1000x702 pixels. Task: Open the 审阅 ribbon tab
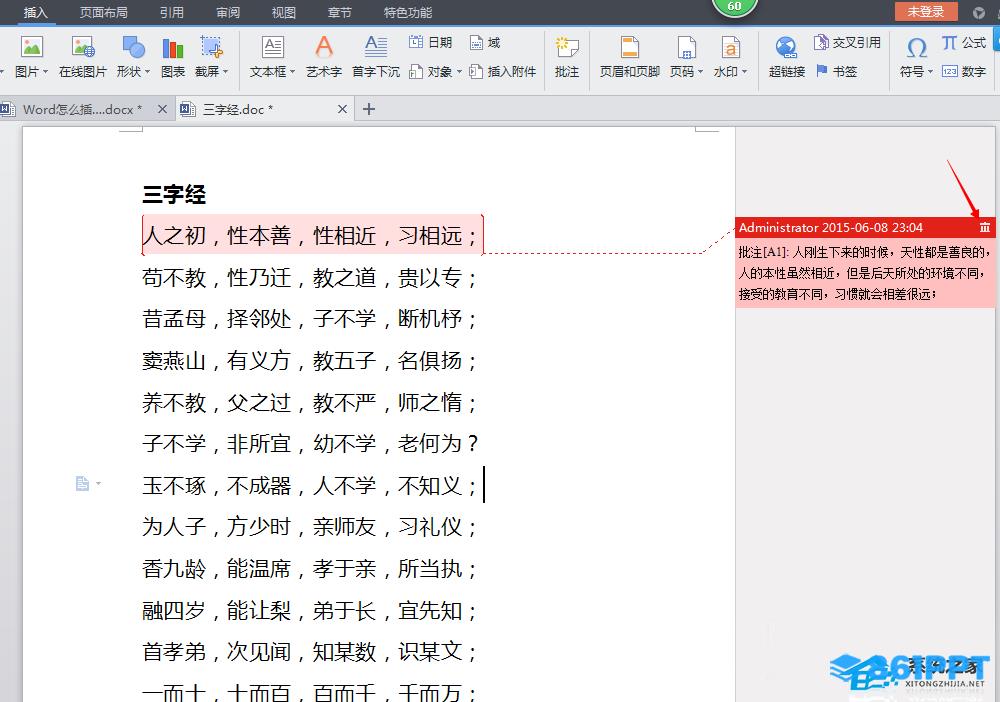pos(228,12)
